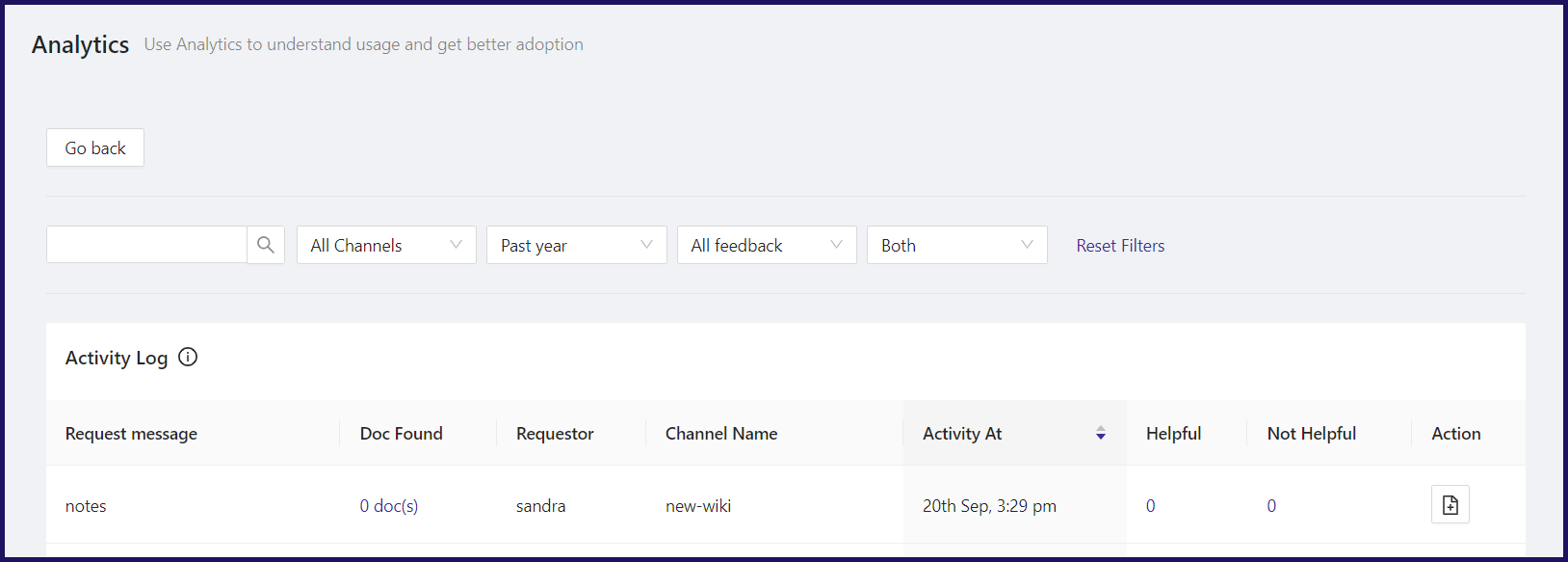Click the new-wiki channel name cell
Screen dimensions: 1568x562
coord(698,506)
